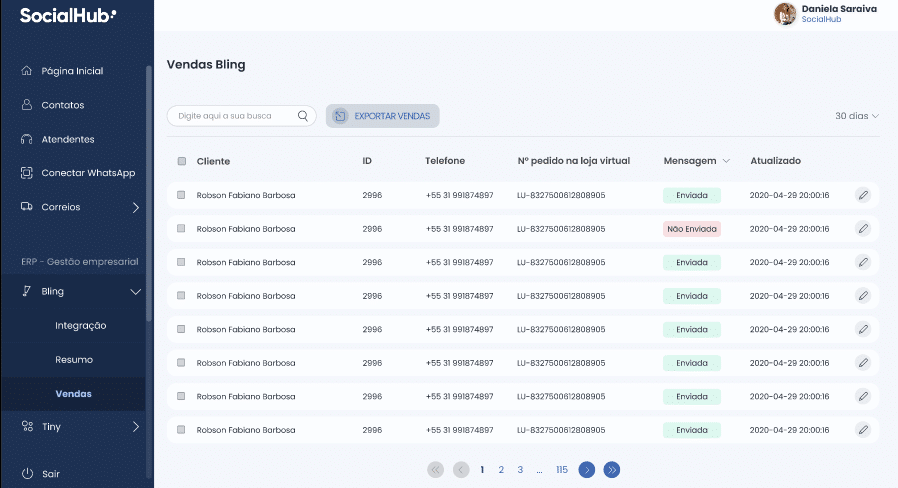The image size is (898, 488).
Task: Click EXPORTAR VENDAS button
Action: (382, 116)
